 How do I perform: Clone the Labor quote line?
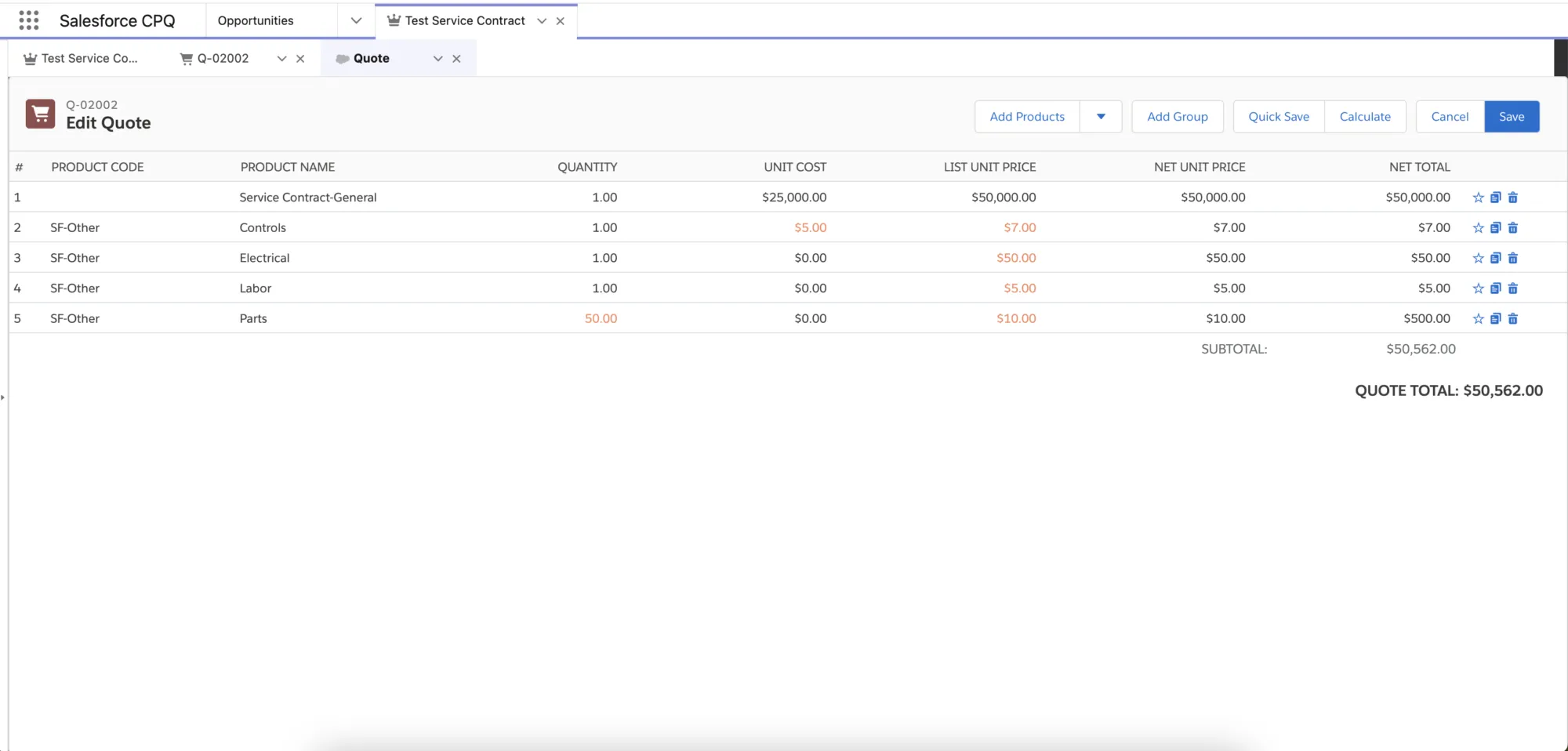pyautogui.click(x=1495, y=288)
